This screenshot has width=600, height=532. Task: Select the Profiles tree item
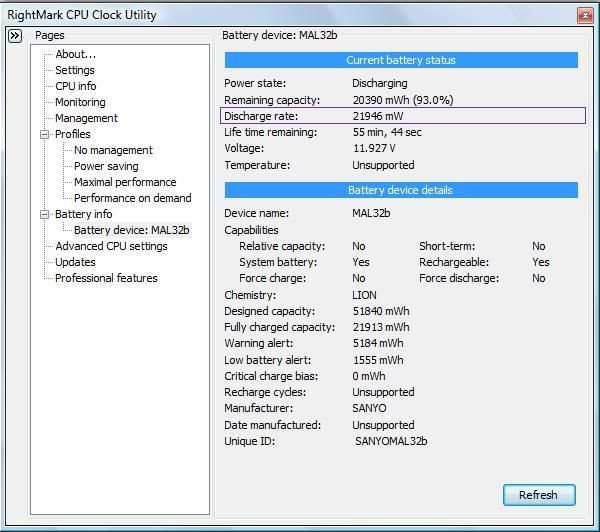point(73,134)
